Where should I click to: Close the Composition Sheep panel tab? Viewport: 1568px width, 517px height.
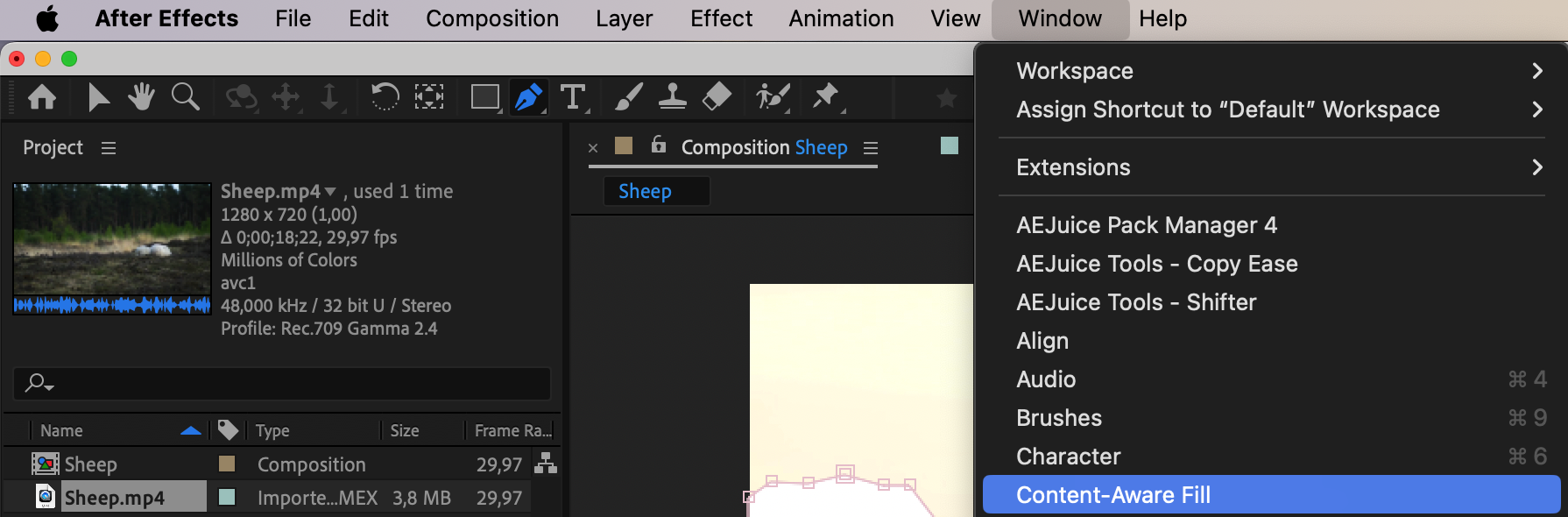click(x=593, y=148)
